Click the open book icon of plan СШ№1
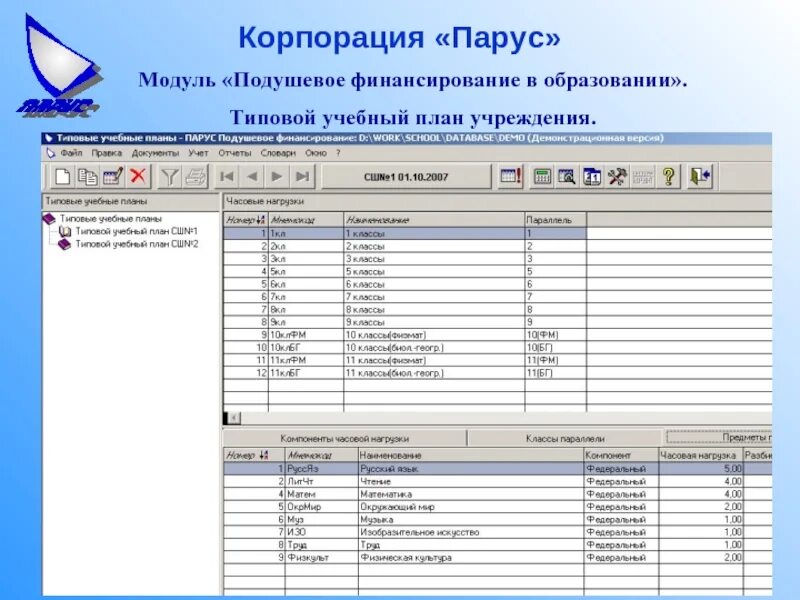This screenshot has height=600, width=800. 65,232
